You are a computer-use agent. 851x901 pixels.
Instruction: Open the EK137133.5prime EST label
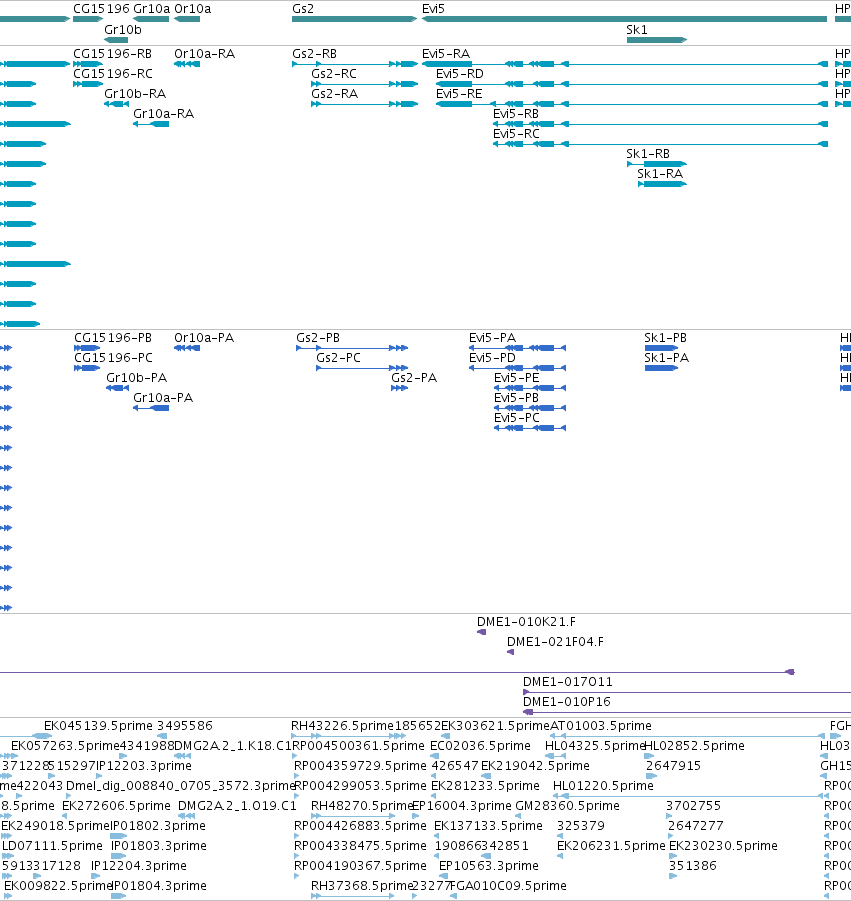click(x=488, y=826)
